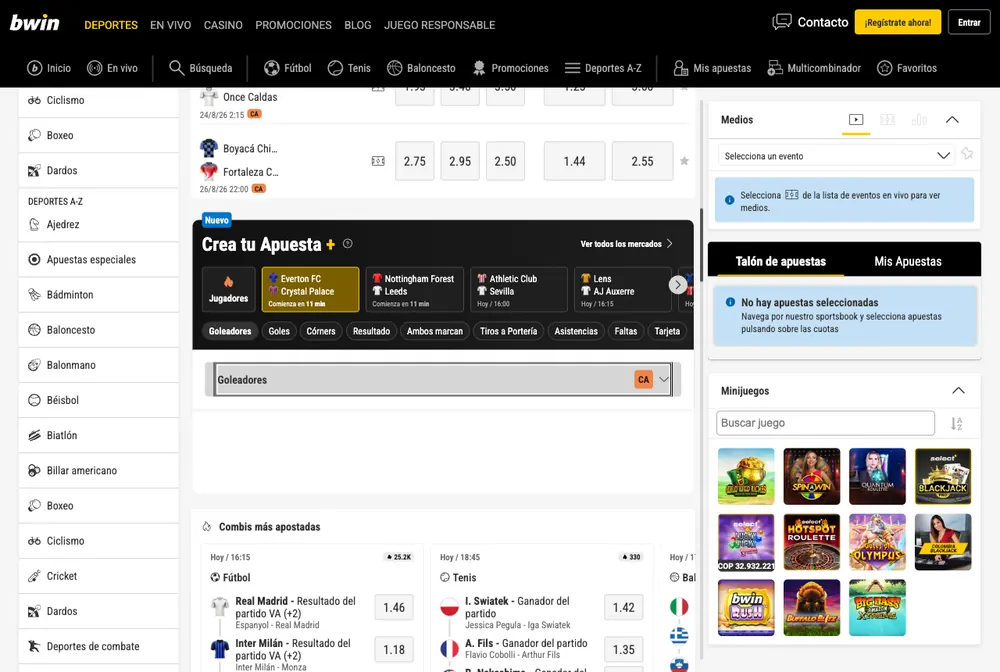Switch to Mis Apuestas tab
Viewport: 1000px width, 672px height.
pyautogui.click(x=908, y=261)
